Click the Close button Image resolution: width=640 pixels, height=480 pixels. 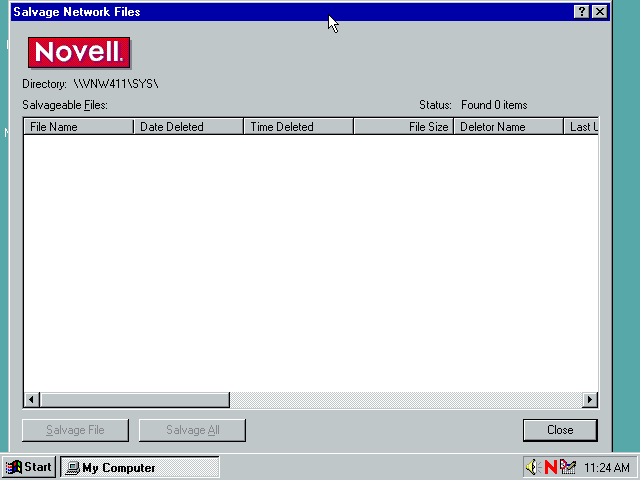[560, 430]
